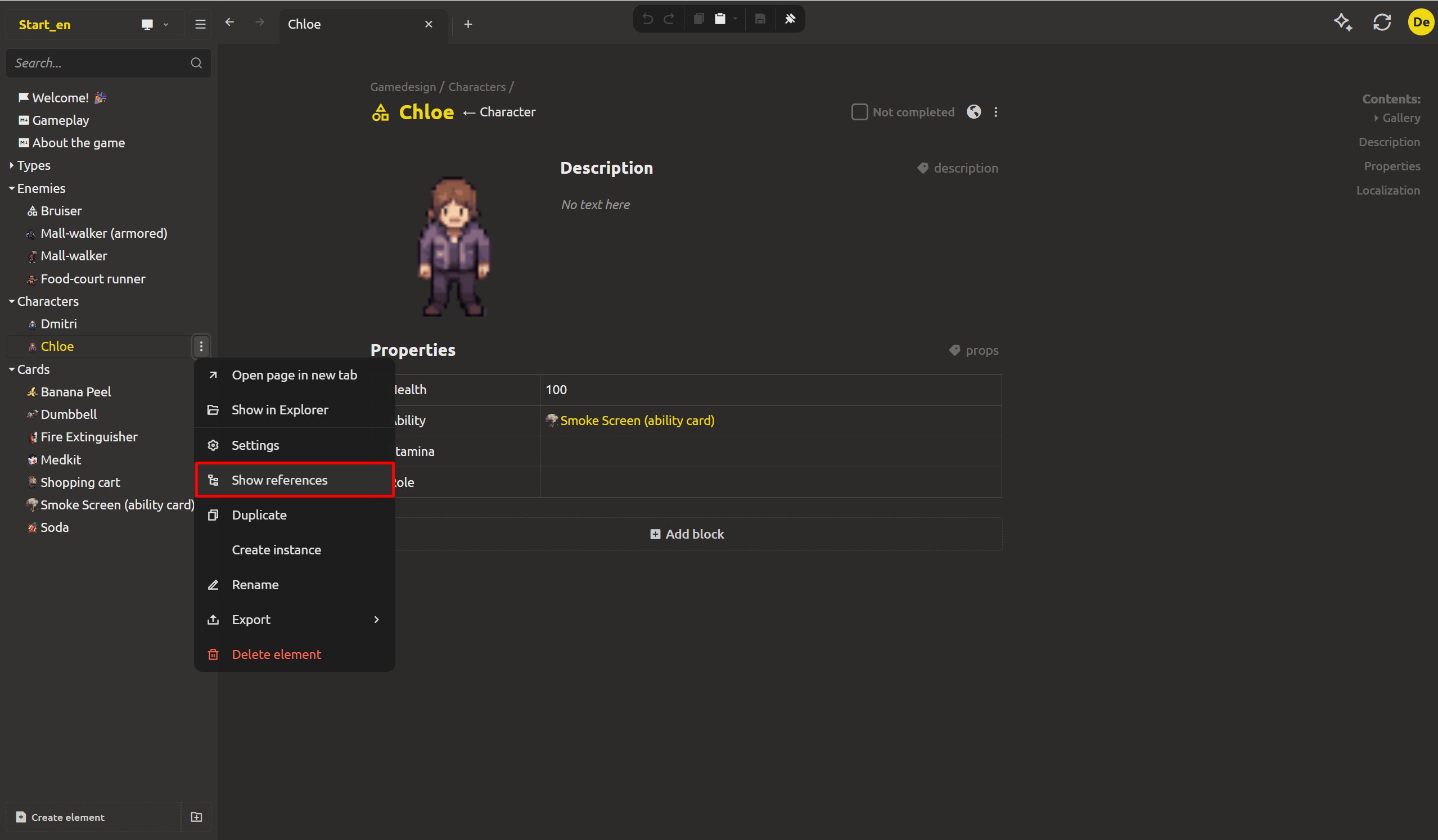Choose Show references in context menu

coord(295,480)
